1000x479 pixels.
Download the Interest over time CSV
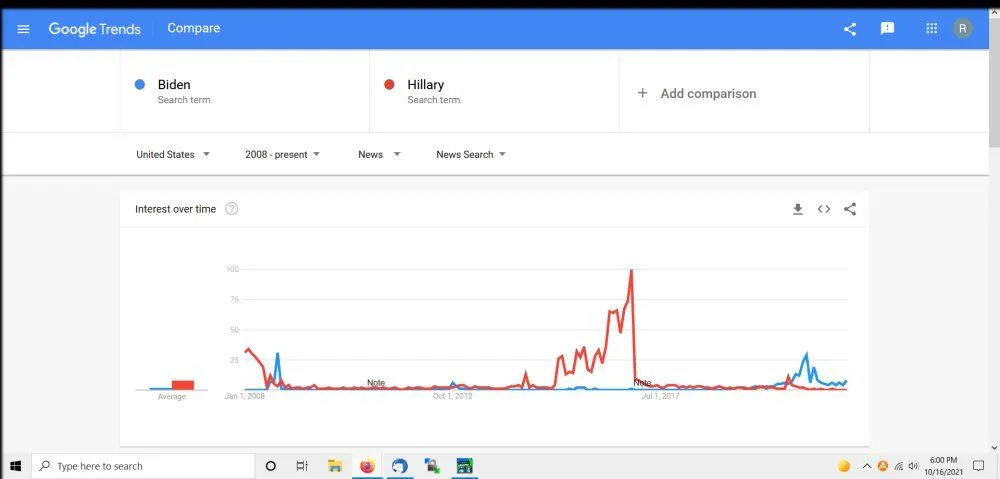(x=797, y=209)
